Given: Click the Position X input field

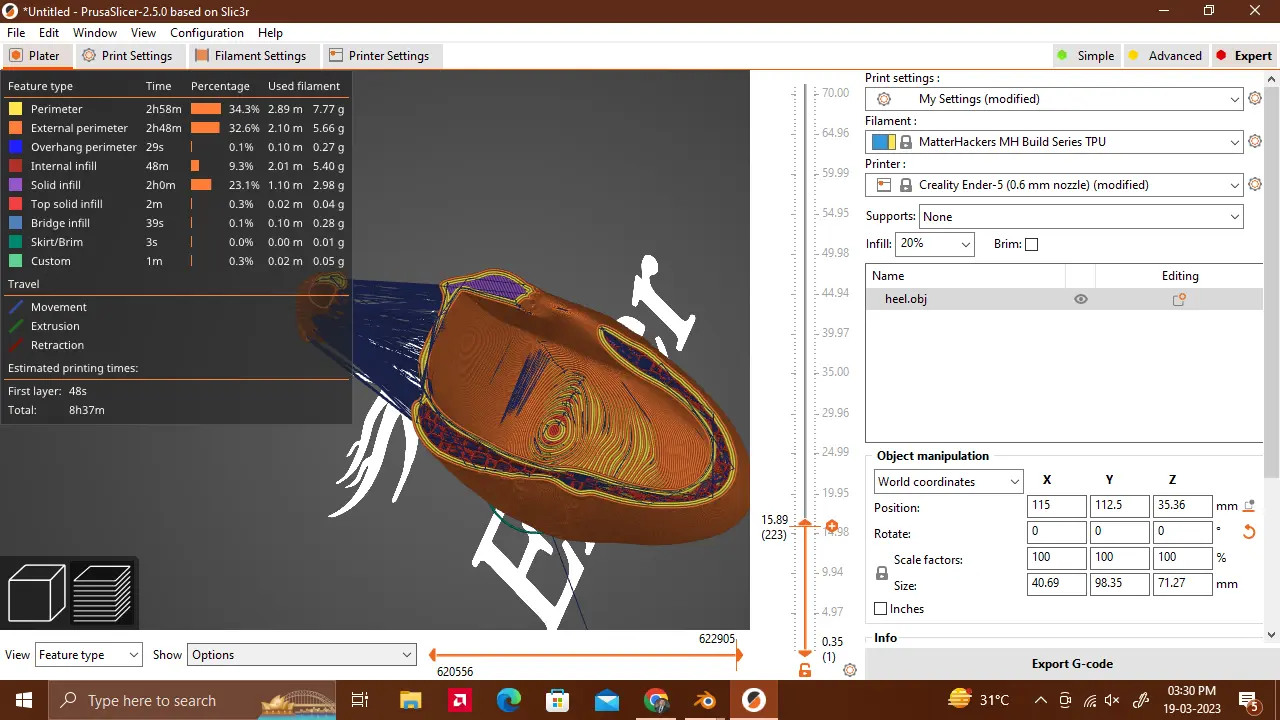Looking at the screenshot, I should coord(1056,506).
